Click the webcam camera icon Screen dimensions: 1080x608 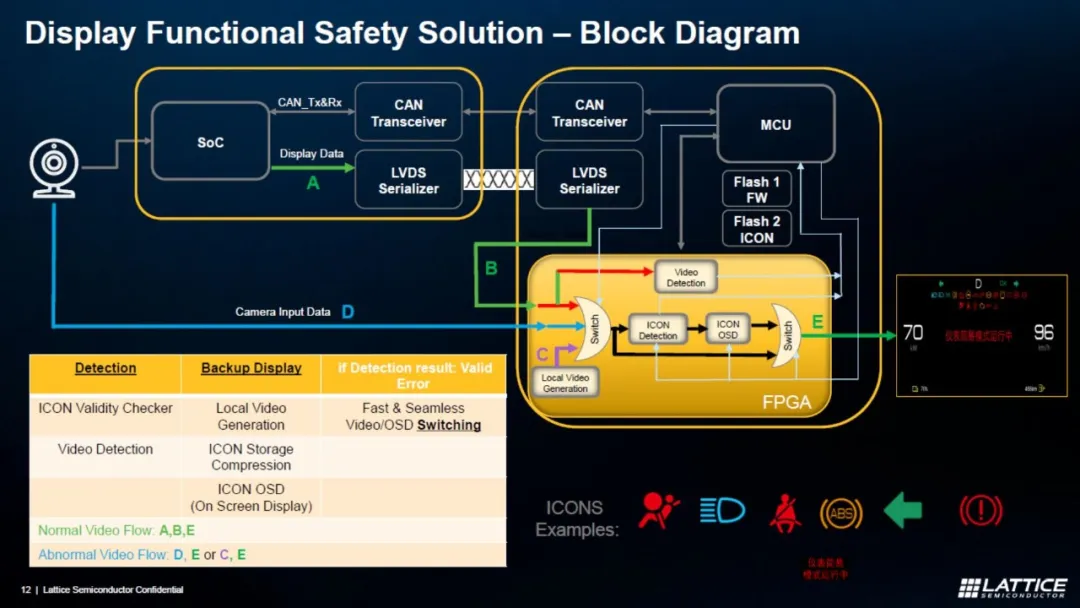[x=54, y=169]
